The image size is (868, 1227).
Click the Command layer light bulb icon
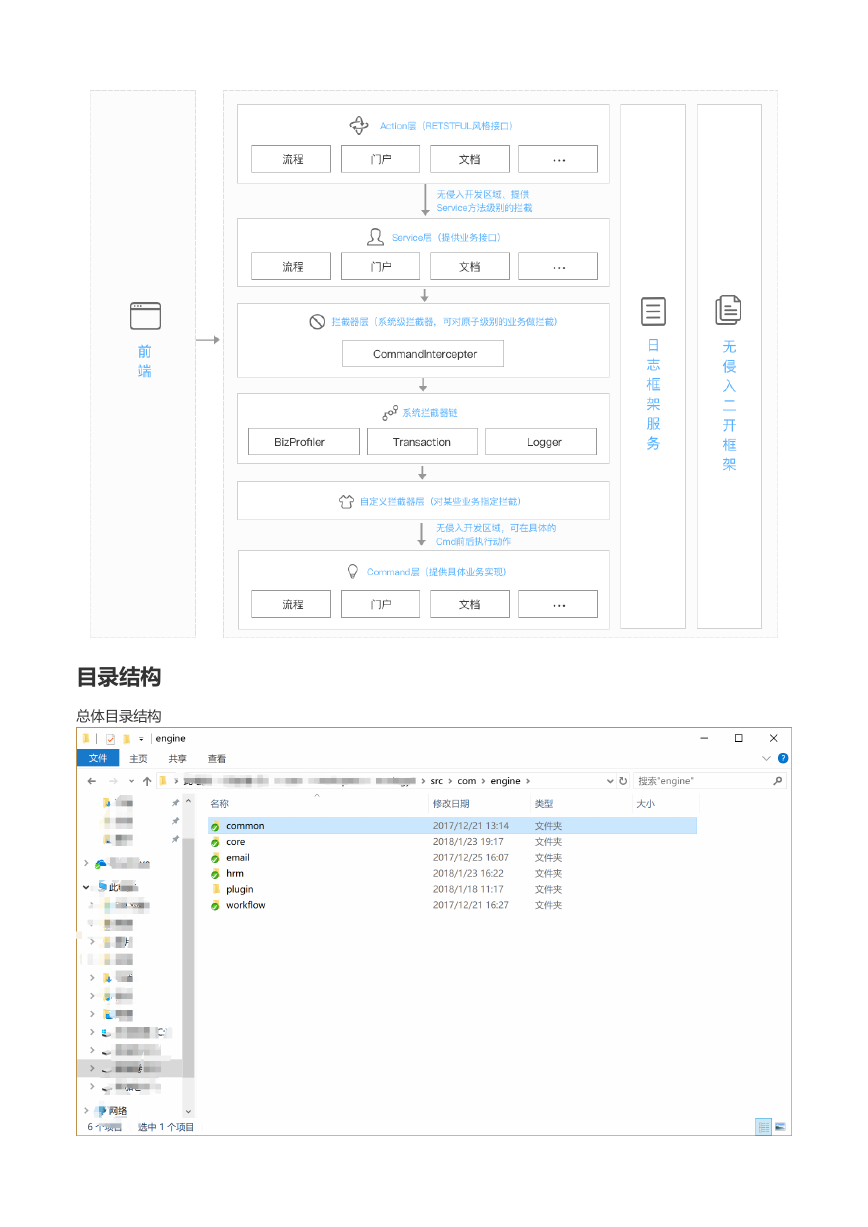click(352, 571)
